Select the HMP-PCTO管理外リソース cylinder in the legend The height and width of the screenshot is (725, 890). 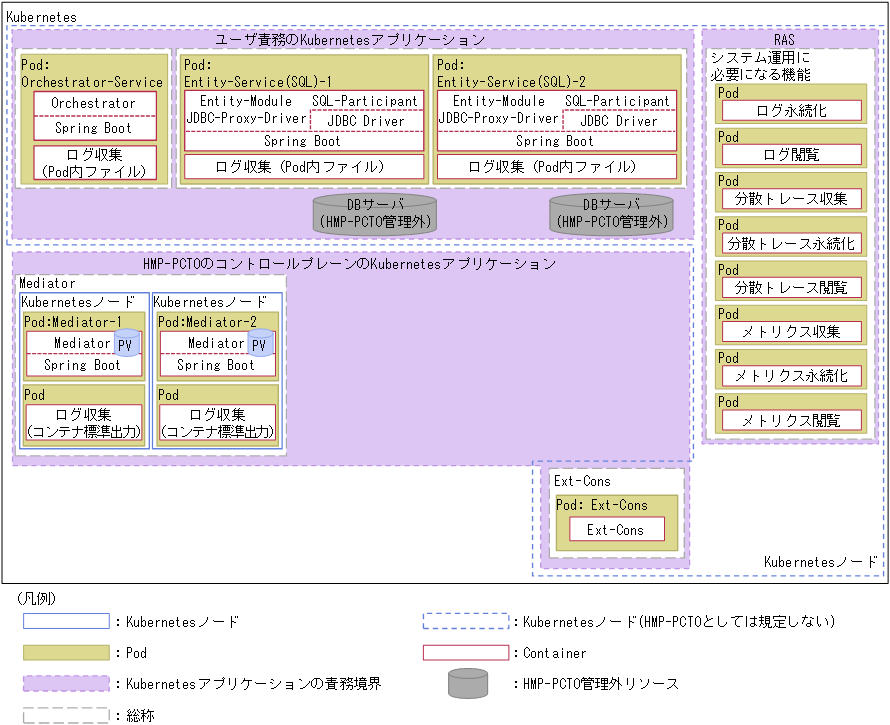coord(466,685)
